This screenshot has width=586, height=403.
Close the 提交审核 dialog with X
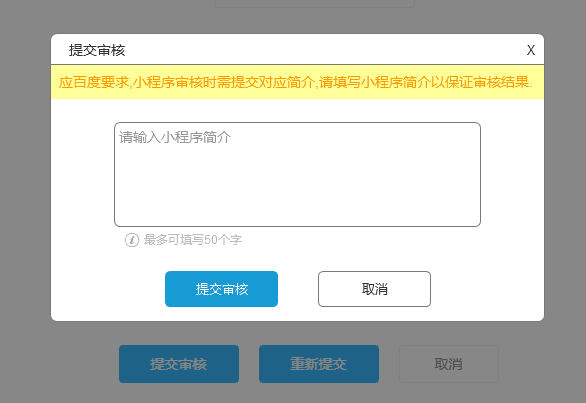[x=531, y=50]
